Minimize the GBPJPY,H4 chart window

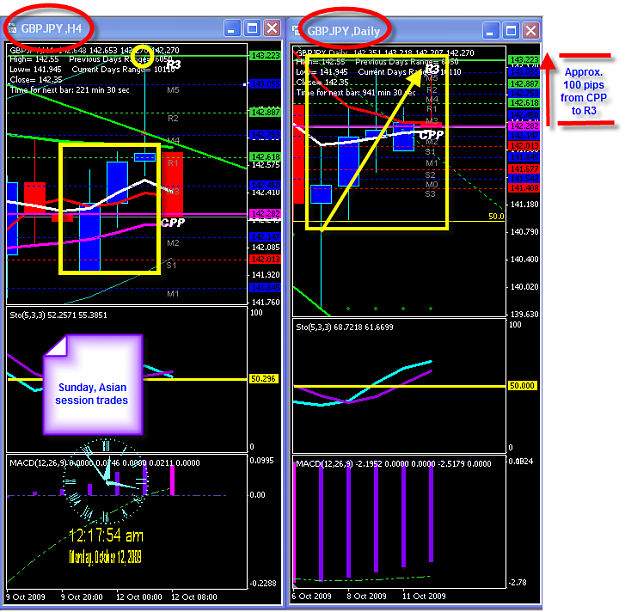click(x=232, y=28)
